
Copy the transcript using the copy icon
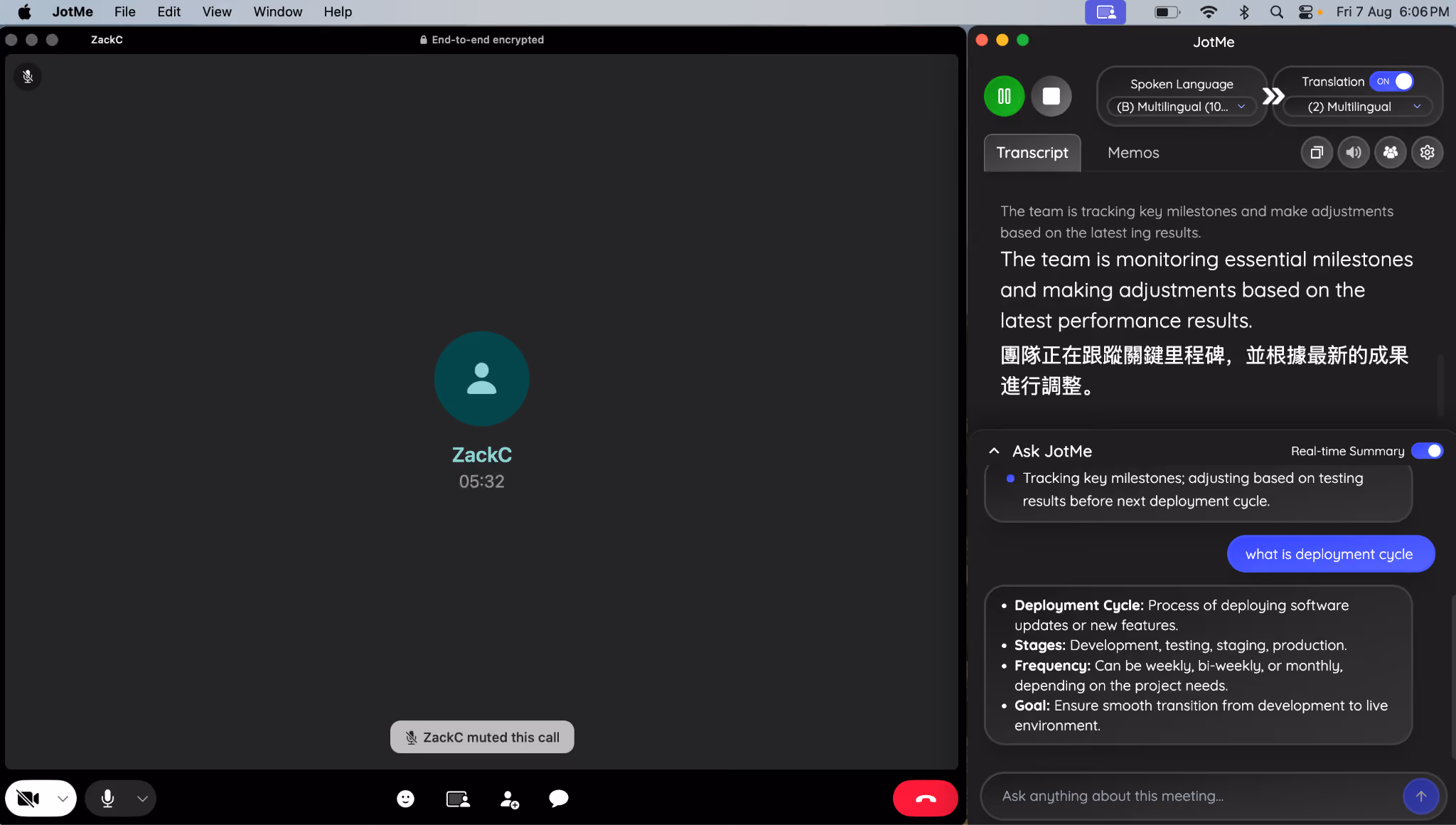click(1317, 152)
